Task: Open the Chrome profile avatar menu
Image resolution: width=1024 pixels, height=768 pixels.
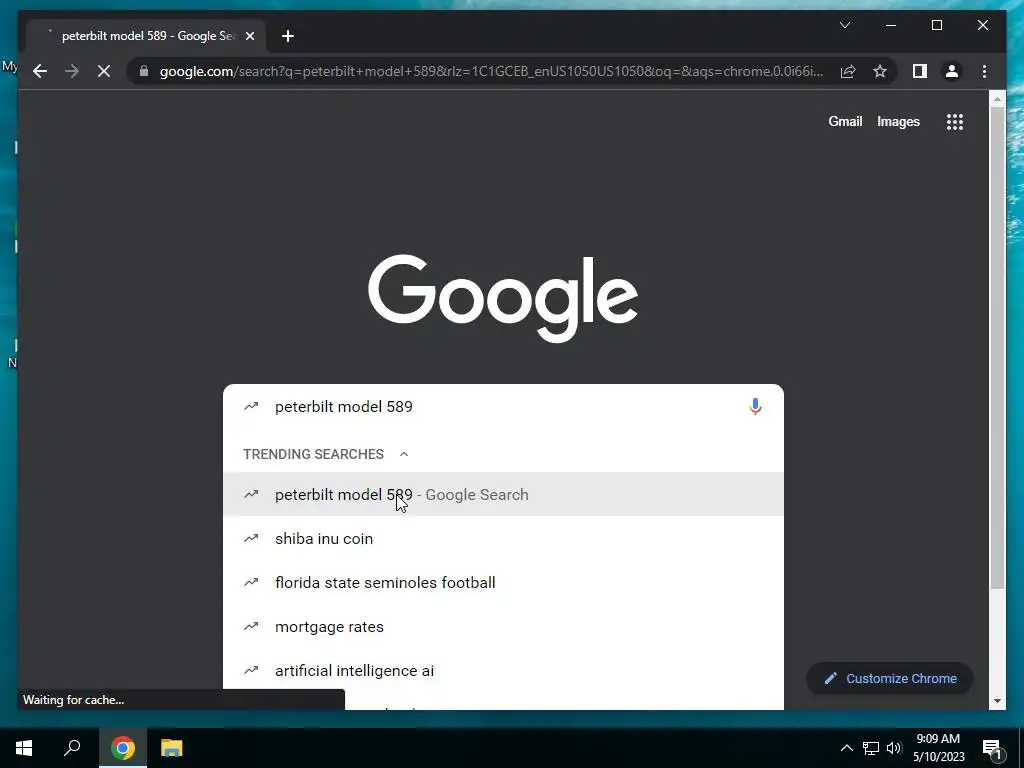Action: coord(952,71)
